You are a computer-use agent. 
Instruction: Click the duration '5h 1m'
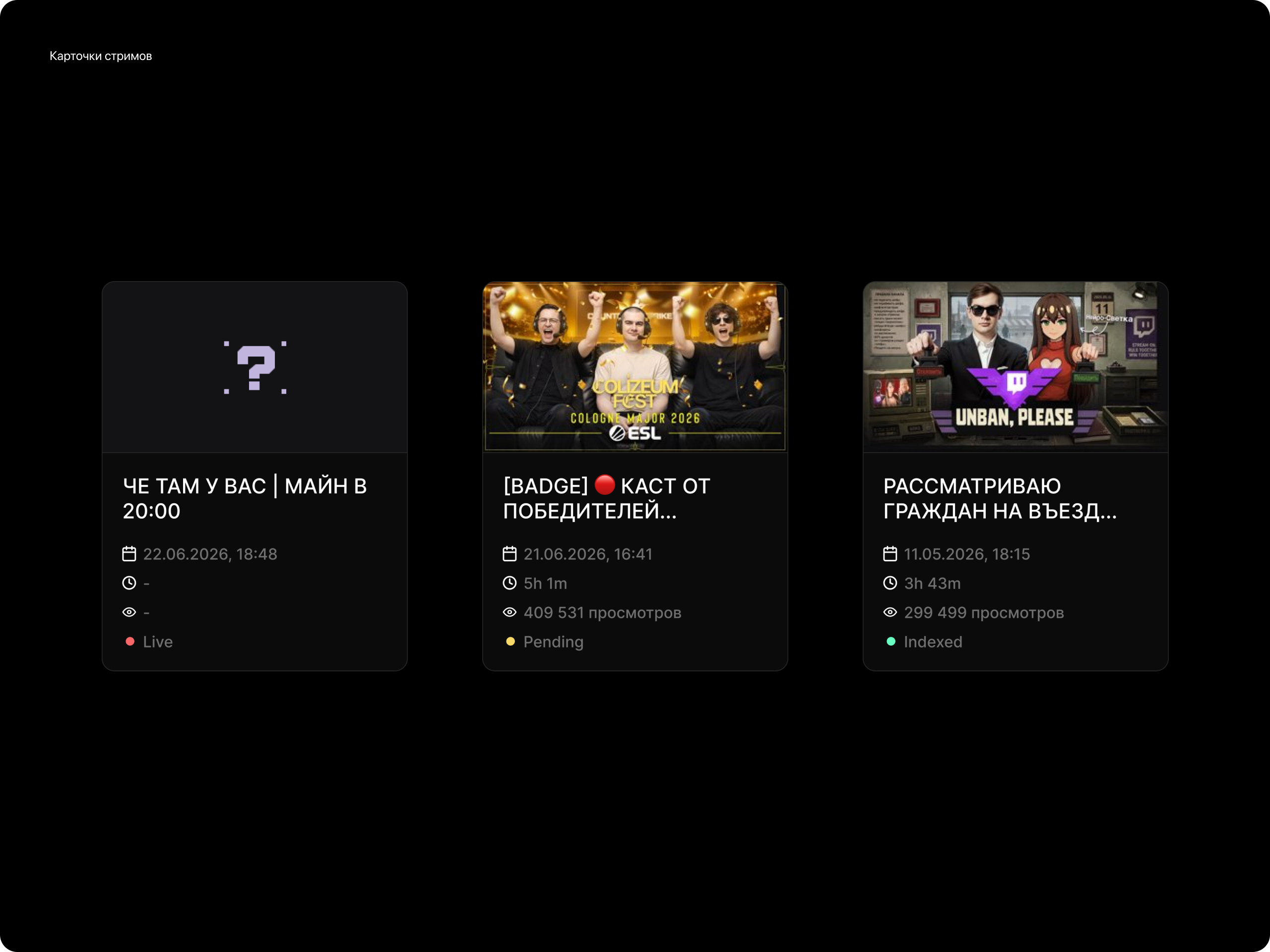(x=545, y=583)
